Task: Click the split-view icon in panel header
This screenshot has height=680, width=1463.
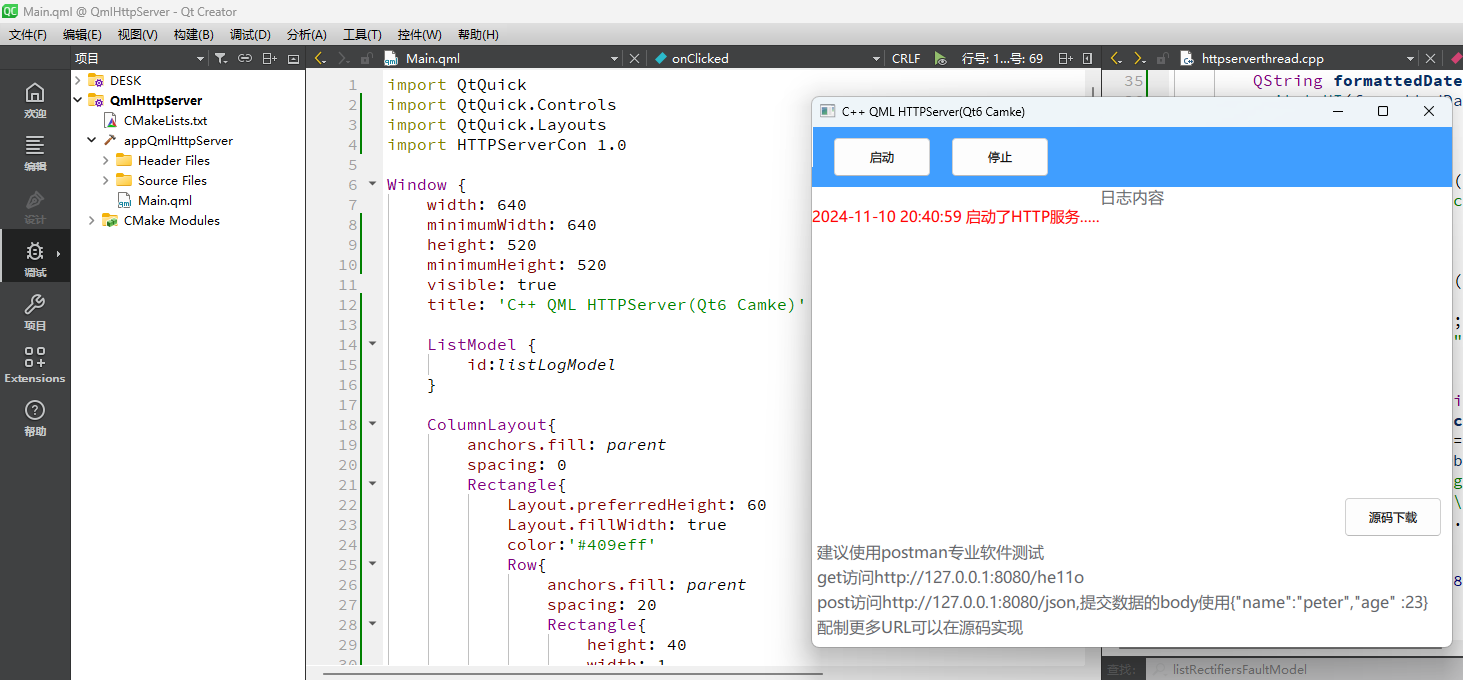Action: 269,58
